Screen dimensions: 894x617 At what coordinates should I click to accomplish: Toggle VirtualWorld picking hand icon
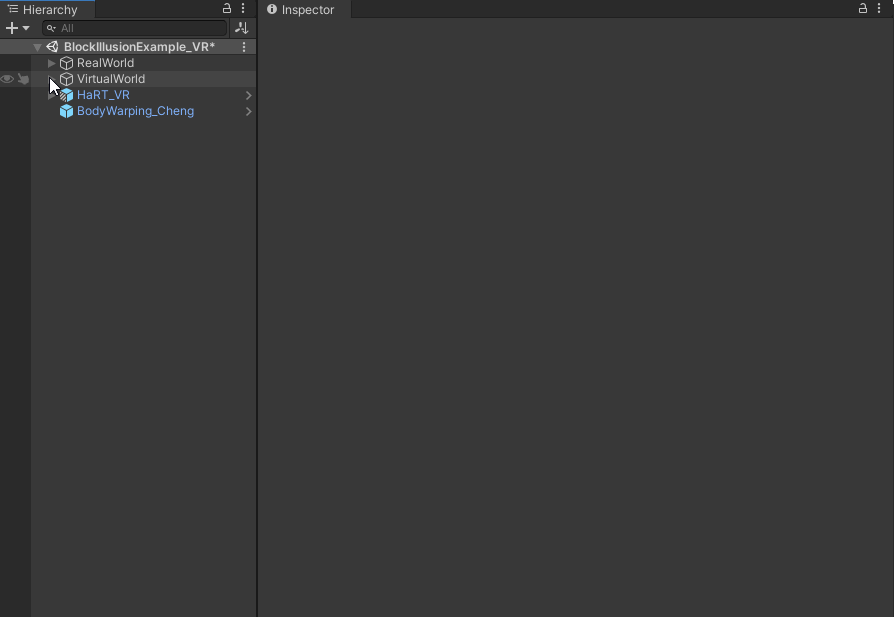tap(23, 79)
